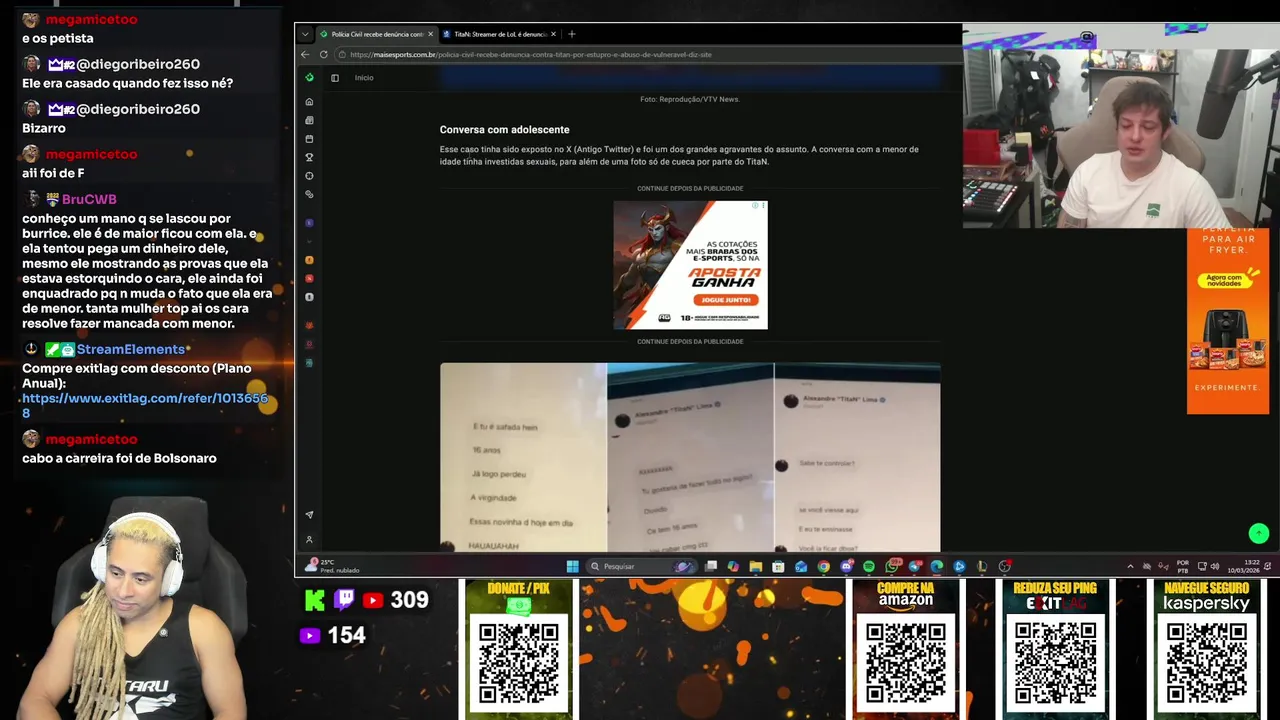This screenshot has height=720, width=1280.
Task: Open the user profile icon in the sidebar
Action: (x=309, y=540)
